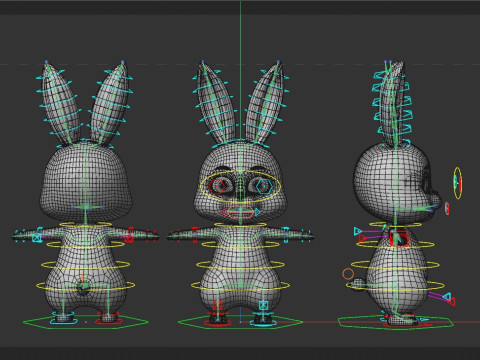
Task: Pick red square shoulder control on side-view bunny
Action: point(399,238)
